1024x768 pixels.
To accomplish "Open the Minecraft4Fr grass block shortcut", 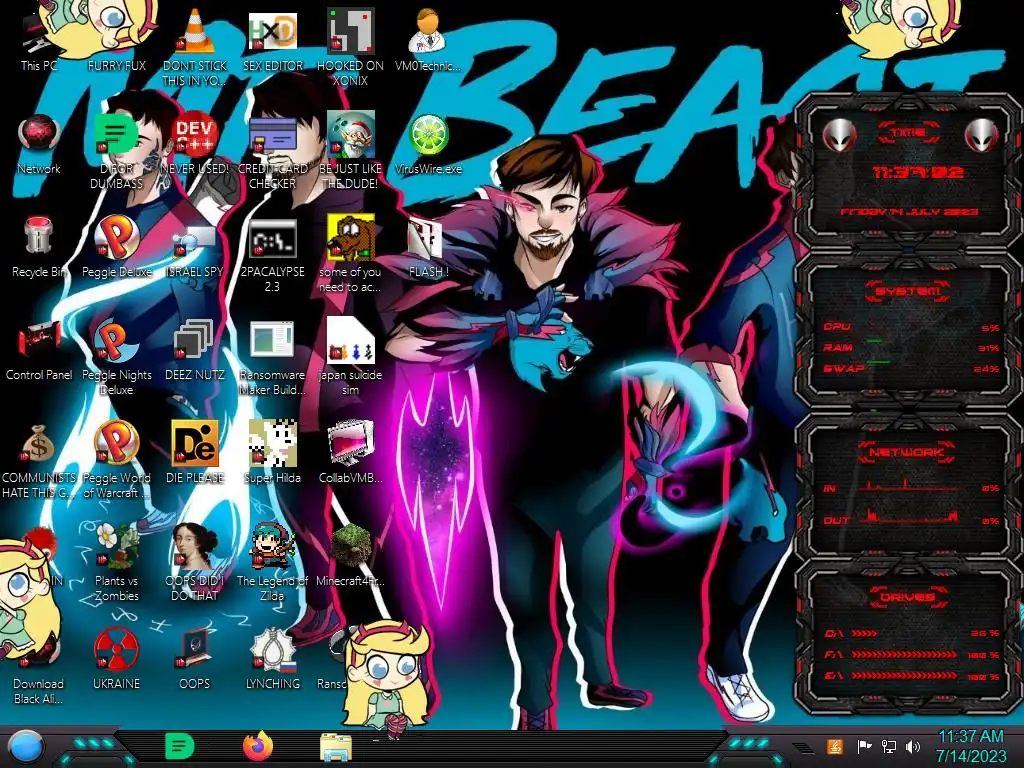I will (351, 556).
